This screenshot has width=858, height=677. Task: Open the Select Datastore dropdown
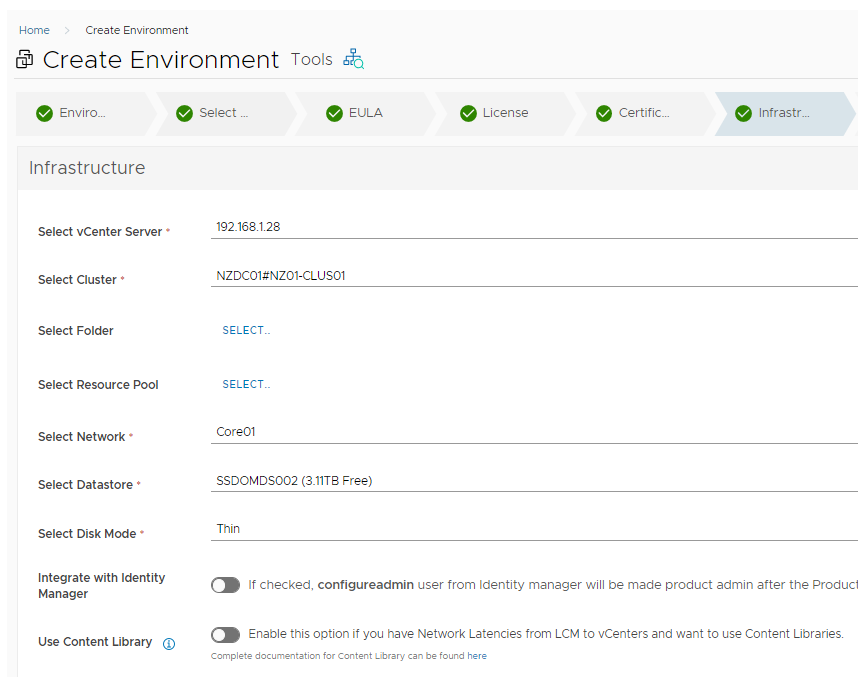(x=534, y=481)
